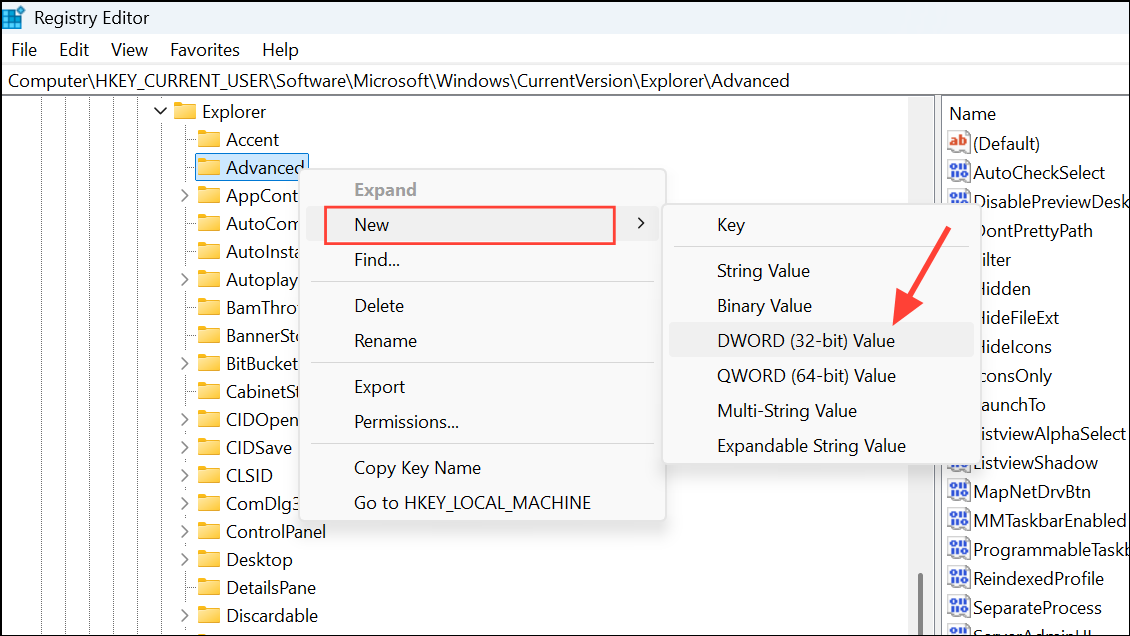
Task: Click the ab string icon beside (Default)
Action: coord(958,143)
